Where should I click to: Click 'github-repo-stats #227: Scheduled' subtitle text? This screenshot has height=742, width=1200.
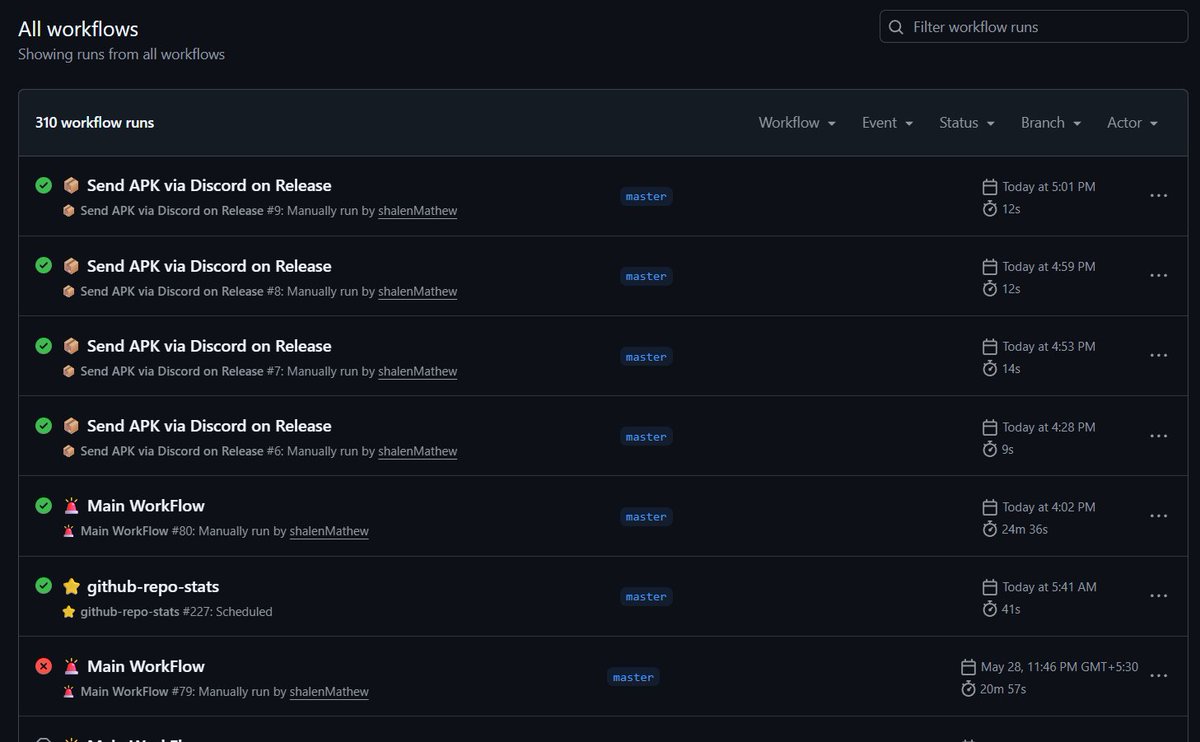[x=176, y=611]
